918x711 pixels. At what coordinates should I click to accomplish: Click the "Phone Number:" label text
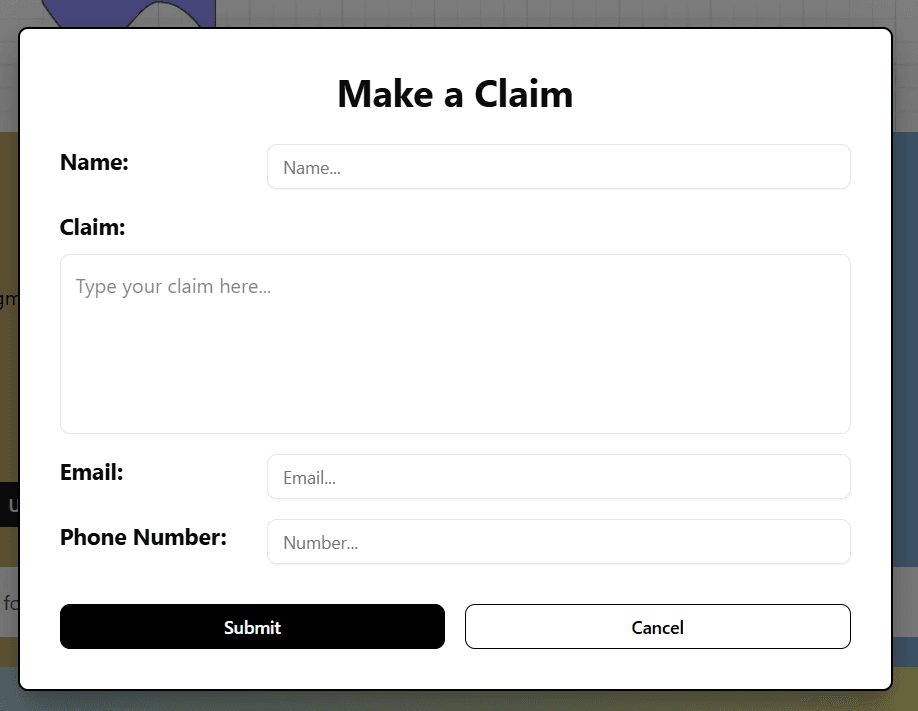(143, 537)
